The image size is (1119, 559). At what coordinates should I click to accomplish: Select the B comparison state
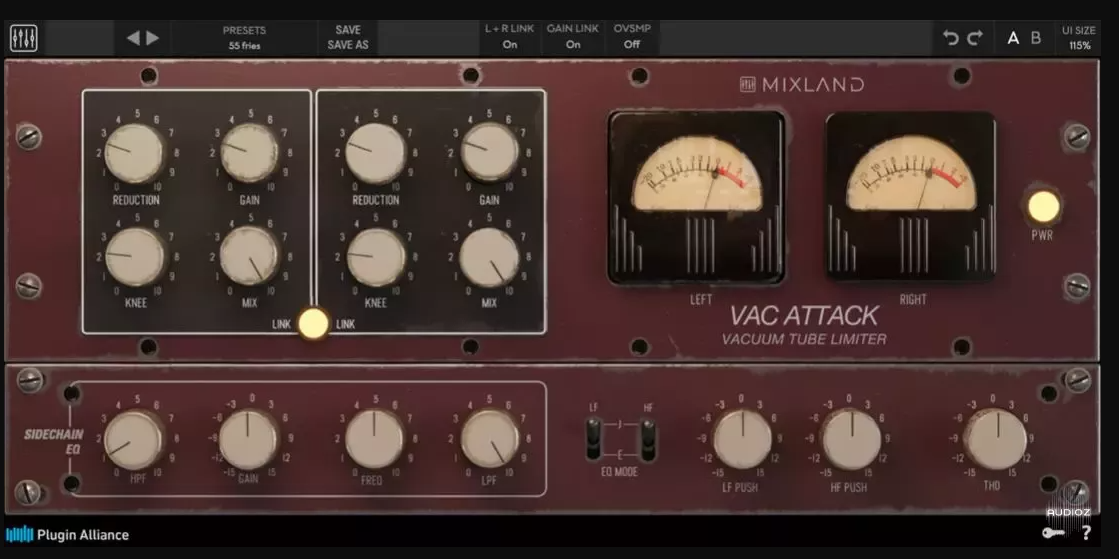point(1036,39)
